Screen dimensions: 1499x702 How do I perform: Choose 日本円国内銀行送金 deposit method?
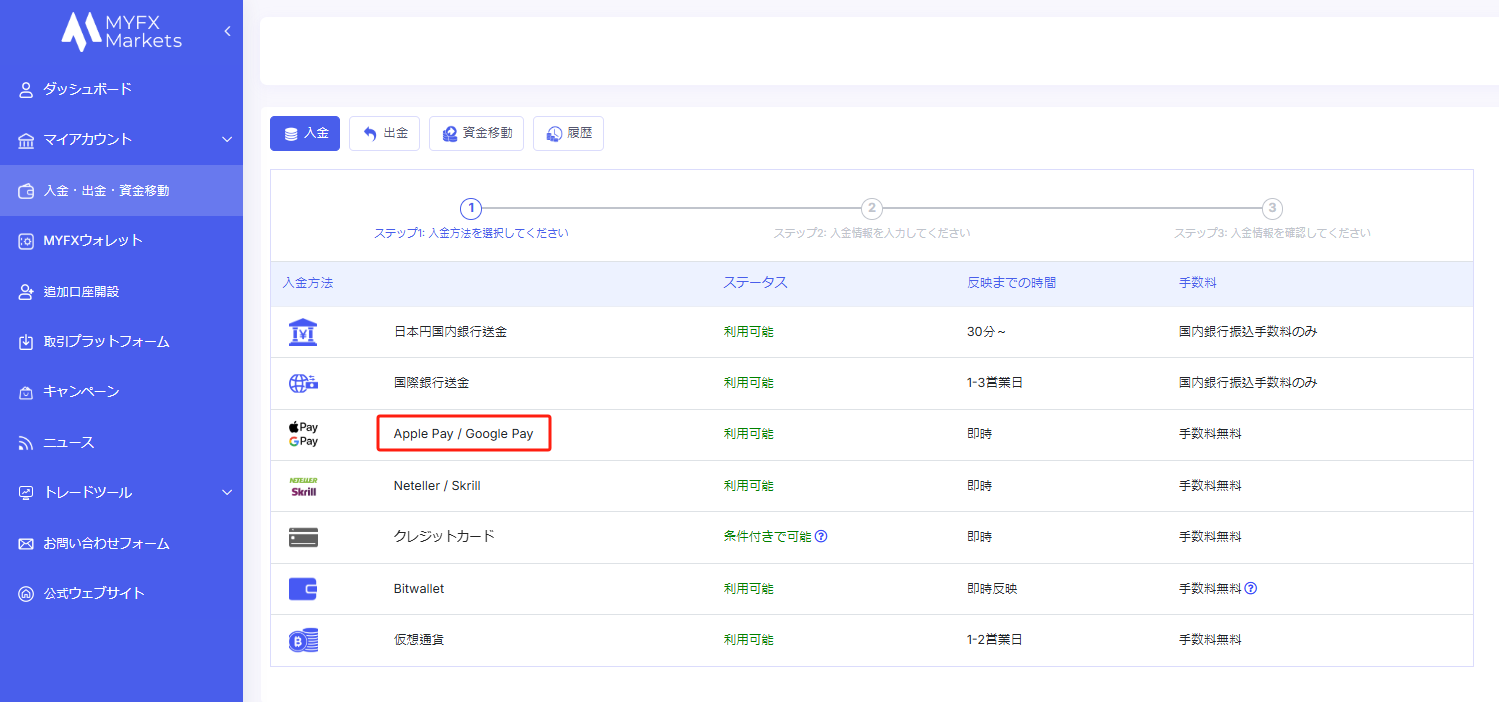click(x=450, y=332)
